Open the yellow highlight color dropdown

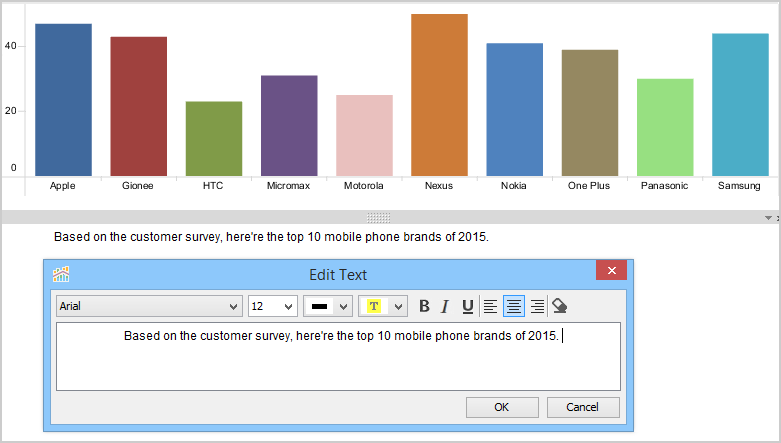pyautogui.click(x=383, y=306)
